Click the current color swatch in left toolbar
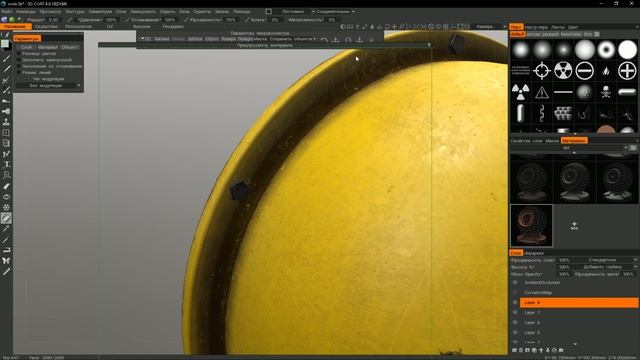The height and width of the screenshot is (360, 640). tap(5, 44)
